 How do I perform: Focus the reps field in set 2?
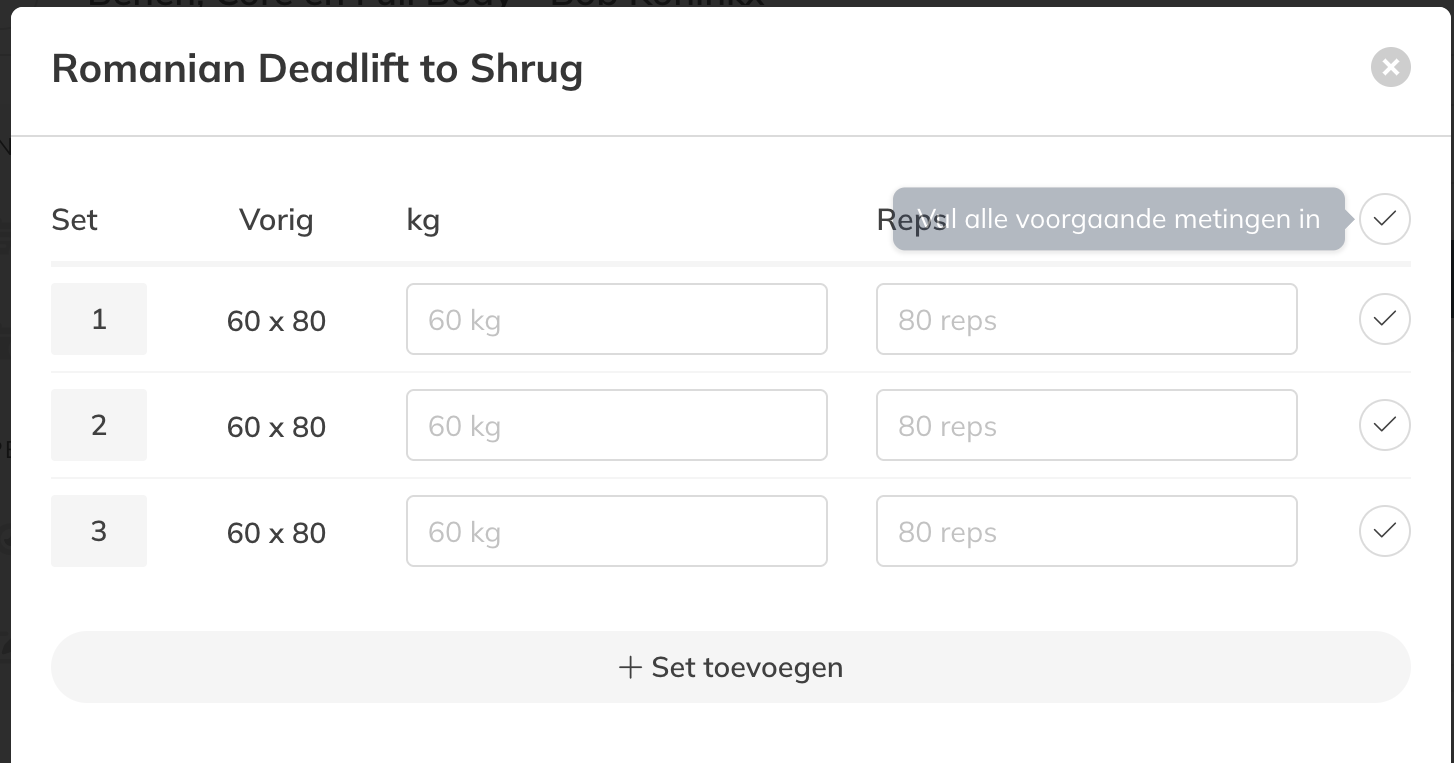click(1086, 425)
